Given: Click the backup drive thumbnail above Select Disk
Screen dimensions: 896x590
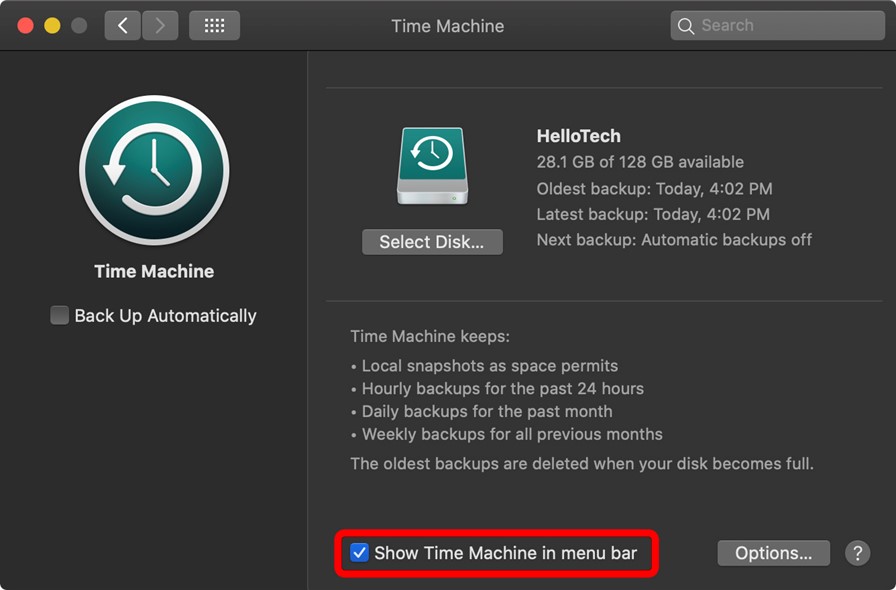Looking at the screenshot, I should (x=434, y=165).
